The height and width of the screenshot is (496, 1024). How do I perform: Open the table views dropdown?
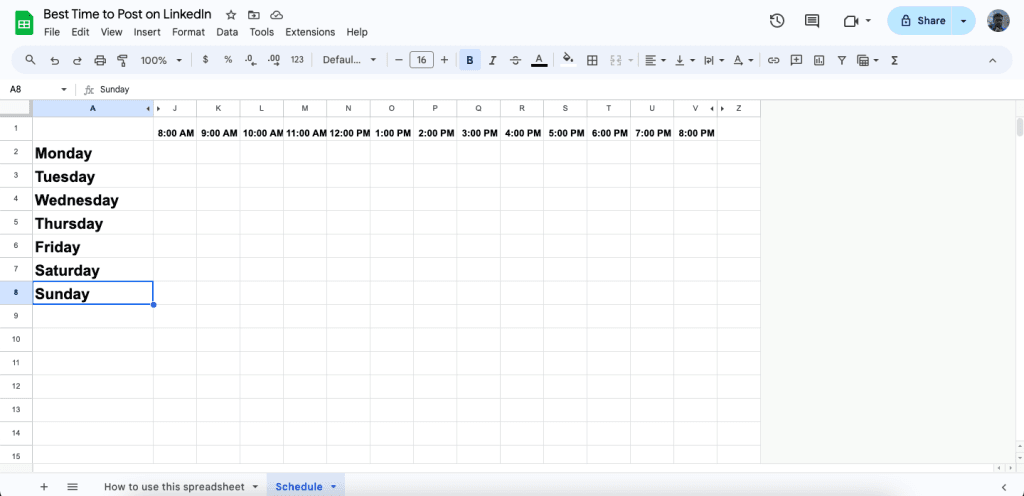click(867, 60)
